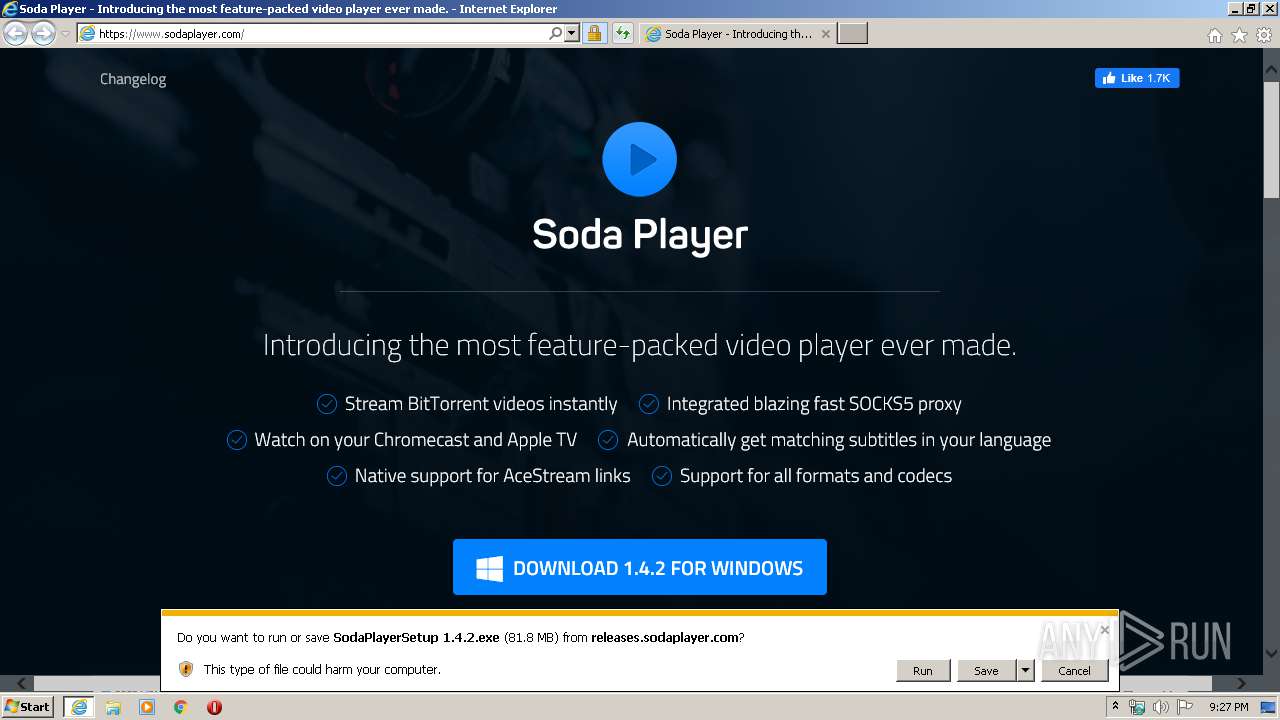Click check icon beside SOCKS5 proxy
Image resolution: width=1280 pixels, height=720 pixels.
(x=649, y=404)
